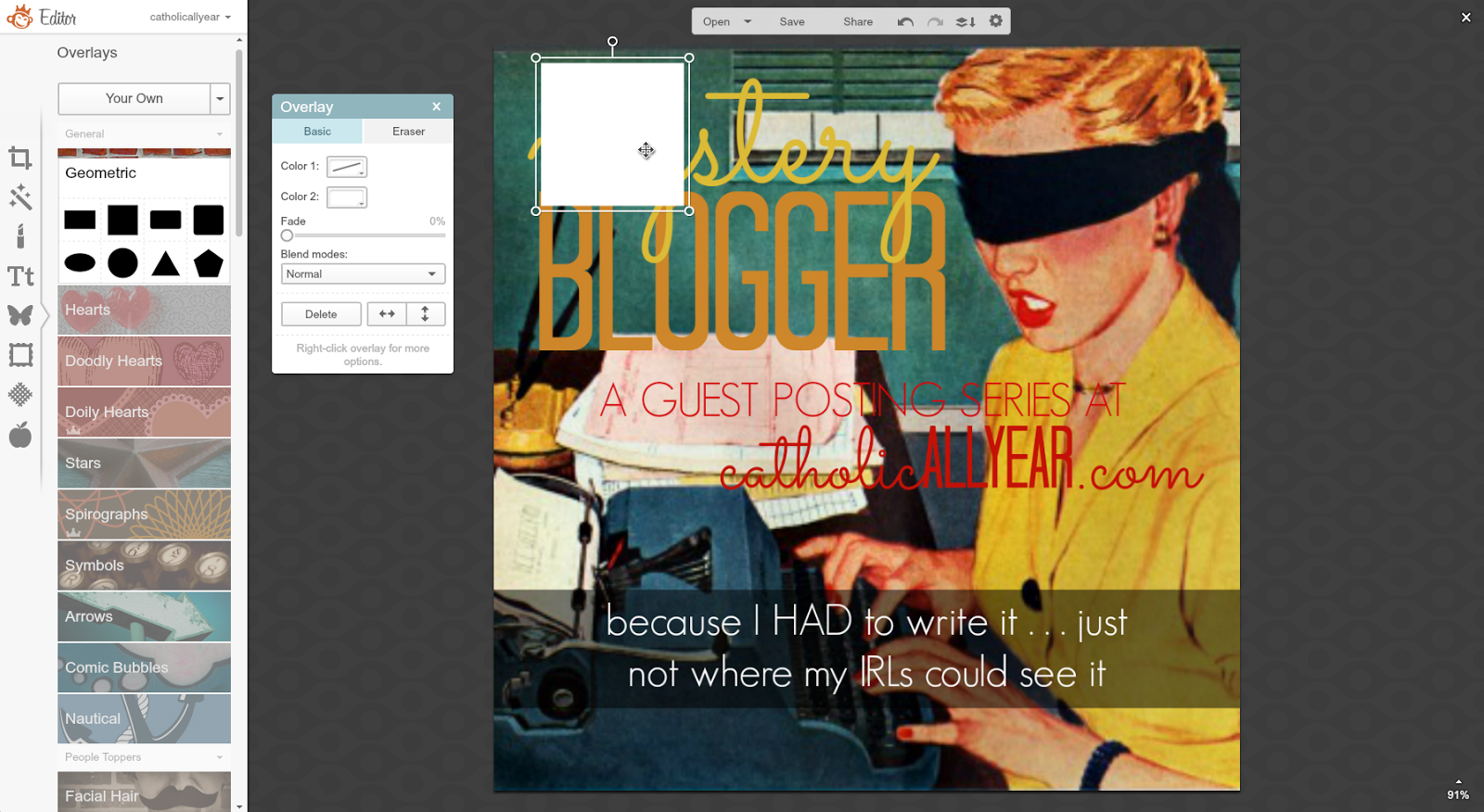Screen dimensions: 1484x812
Task: Delete the selected overlay
Action: coord(321,314)
